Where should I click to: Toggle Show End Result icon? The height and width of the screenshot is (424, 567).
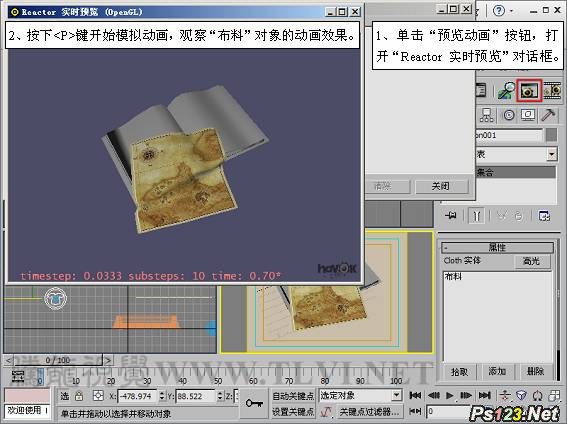pyautogui.click(x=477, y=216)
